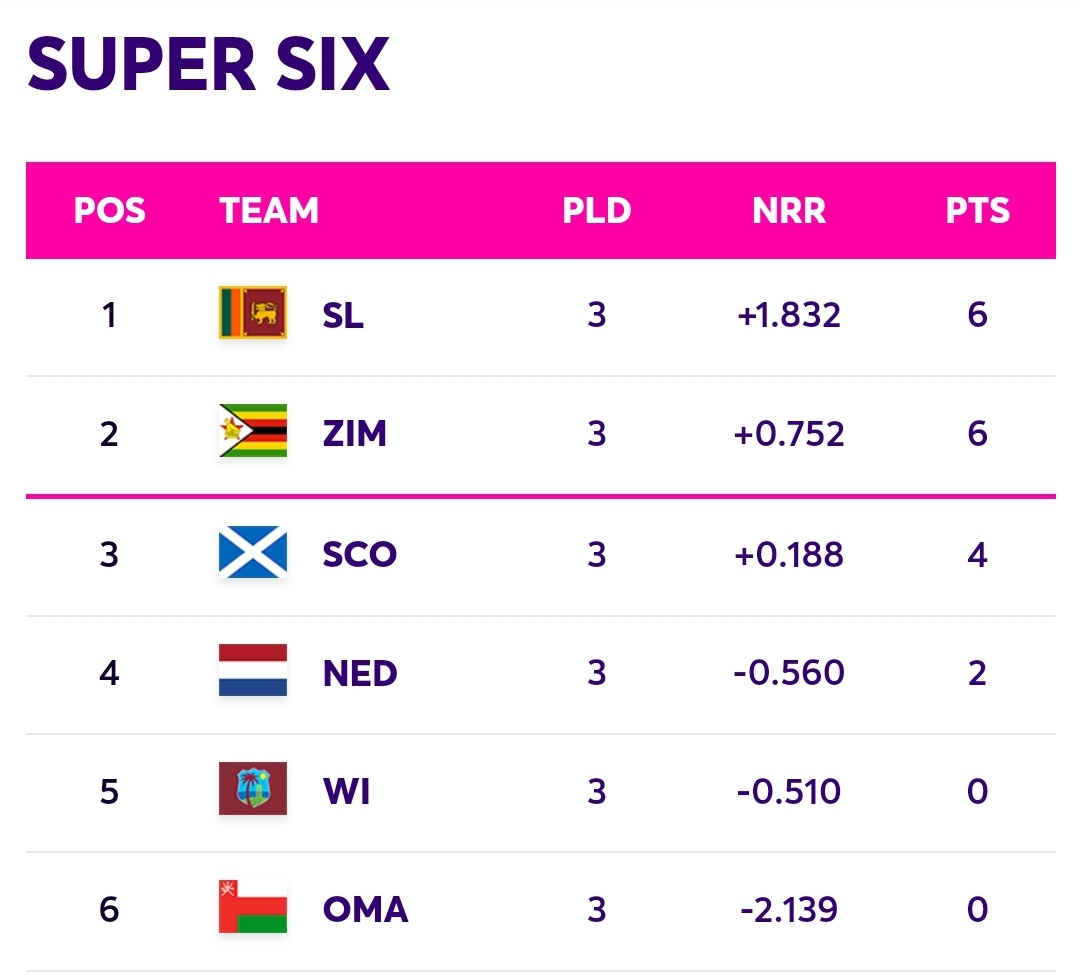1080x977 pixels.
Task: Open the SL team name
Action: coord(343,316)
